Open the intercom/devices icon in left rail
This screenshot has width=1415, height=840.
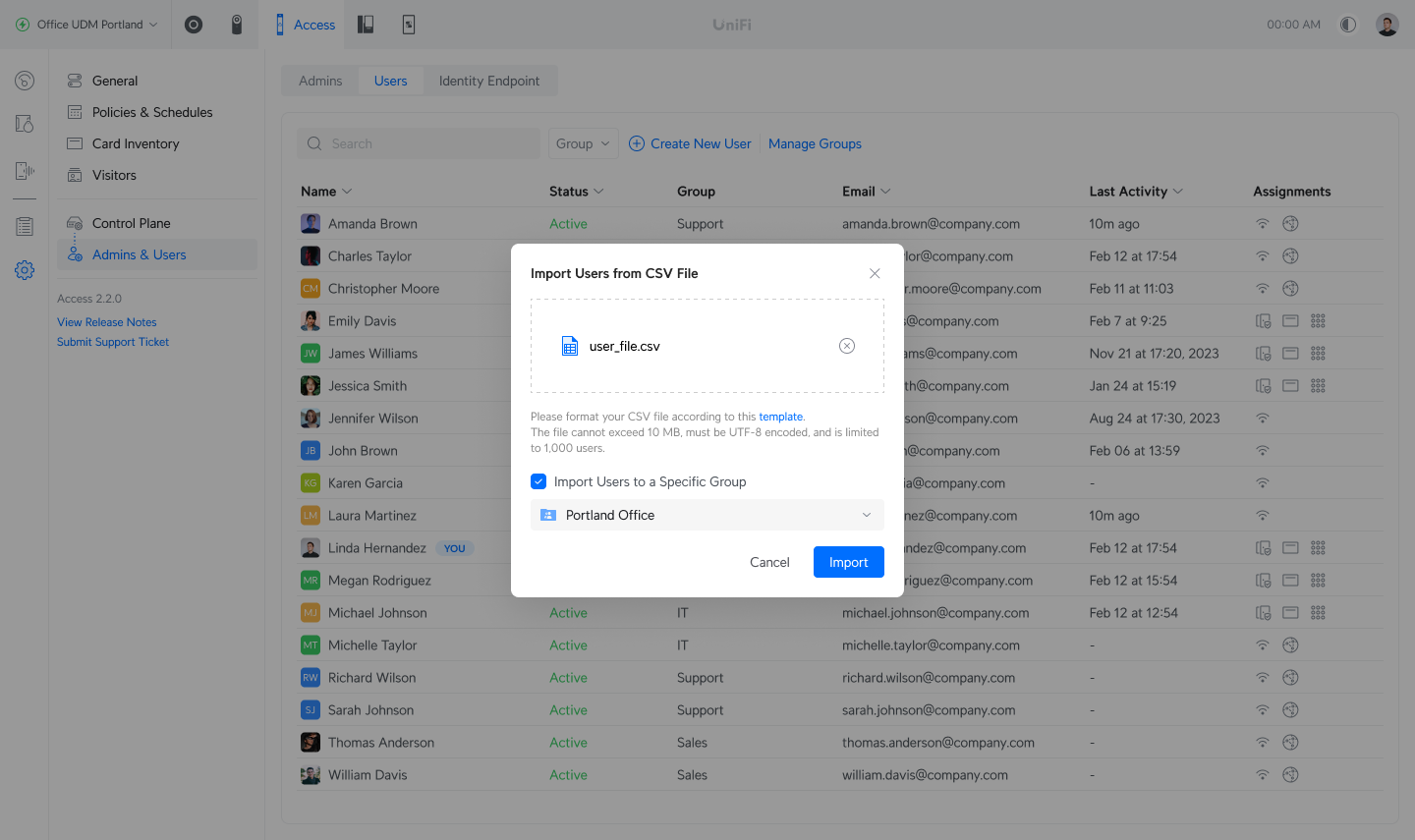tap(25, 171)
